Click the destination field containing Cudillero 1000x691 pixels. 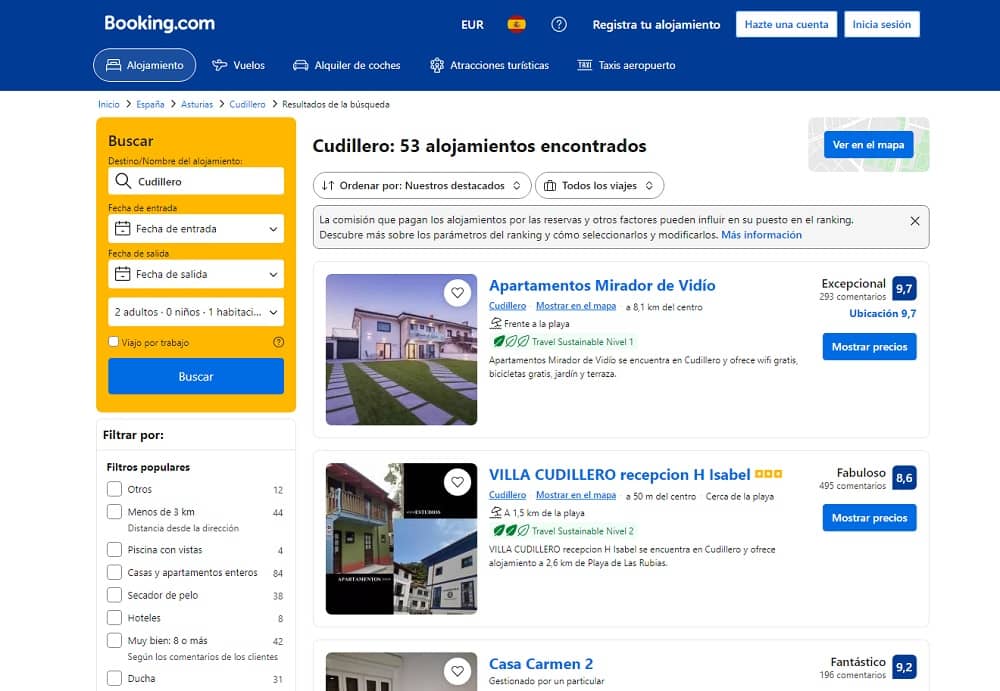point(196,181)
